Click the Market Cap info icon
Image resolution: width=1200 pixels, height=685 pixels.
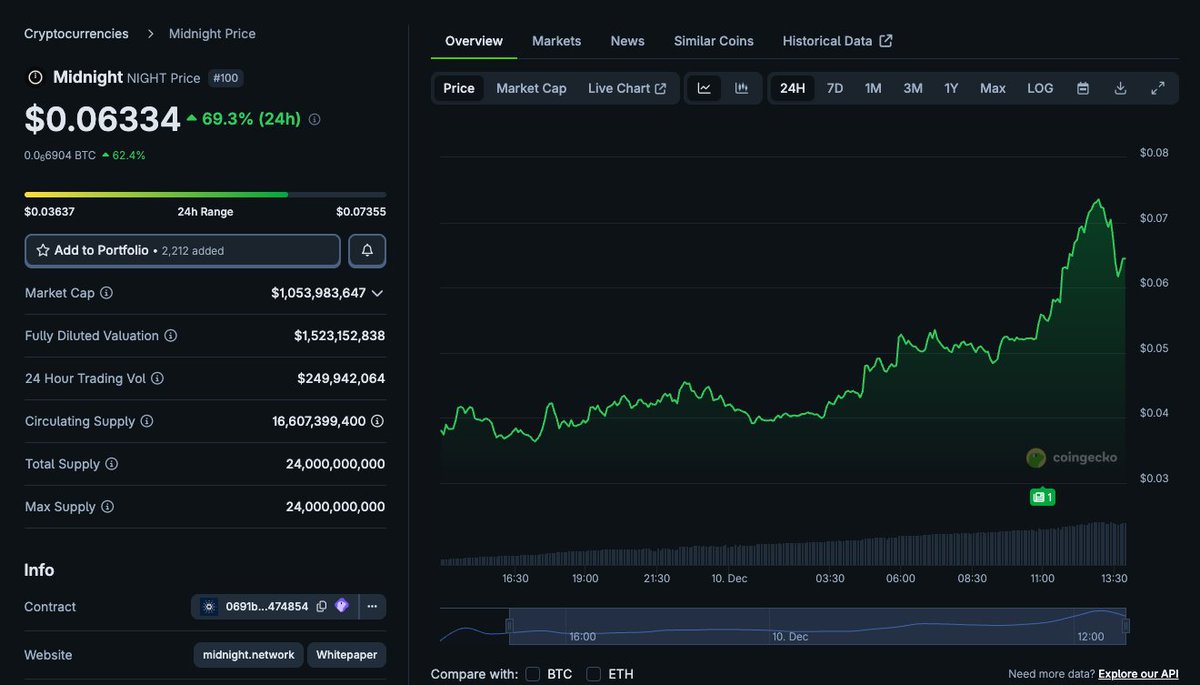106,293
